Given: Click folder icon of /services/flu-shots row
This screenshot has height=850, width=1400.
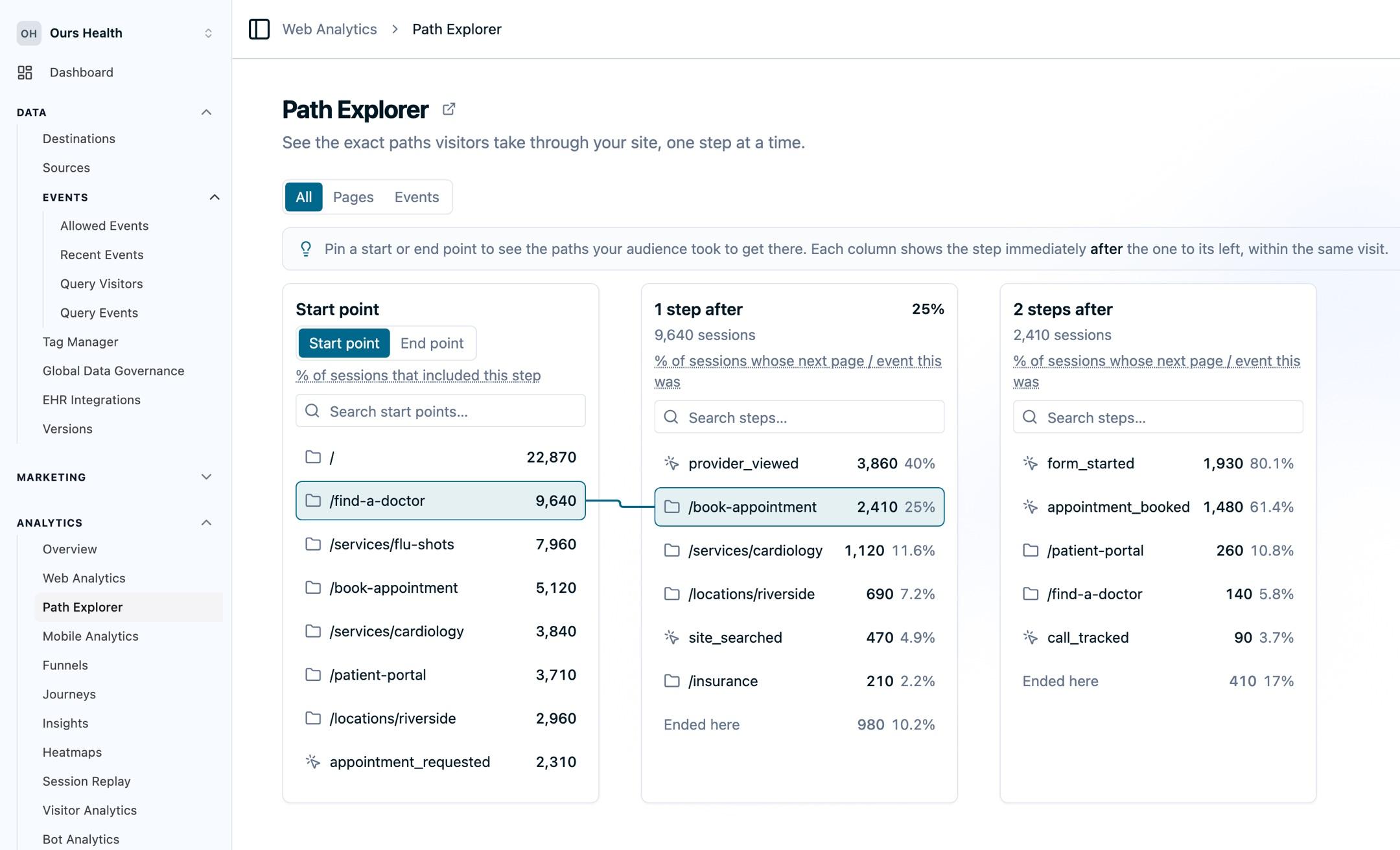Looking at the screenshot, I should [313, 544].
